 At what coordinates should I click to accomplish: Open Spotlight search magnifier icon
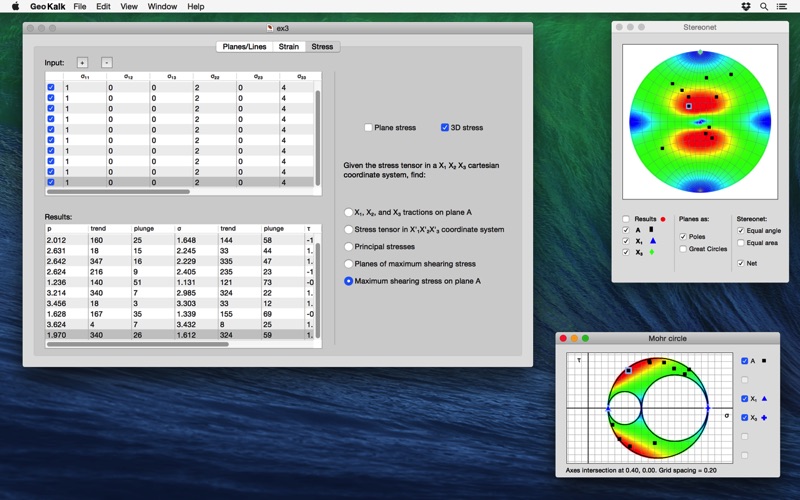coord(764,7)
